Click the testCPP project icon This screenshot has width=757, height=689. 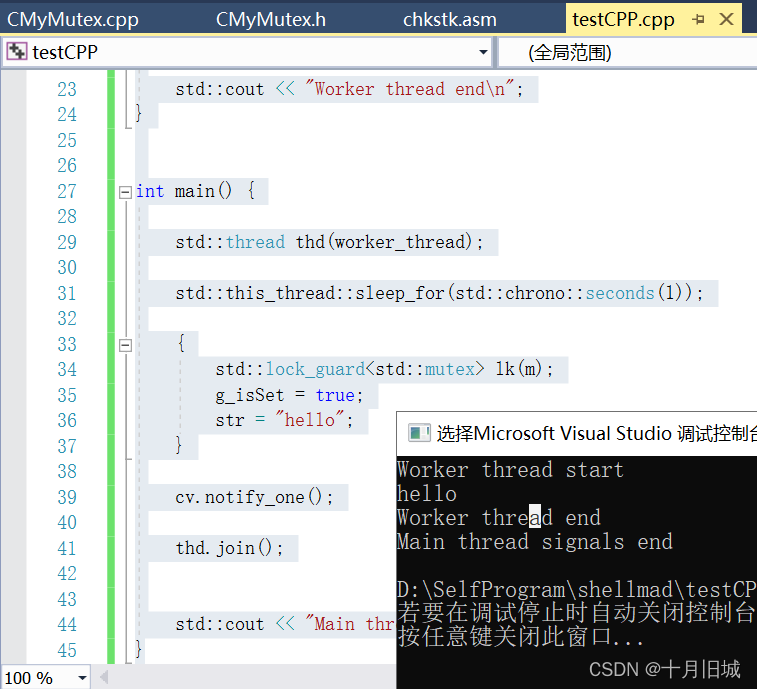17,52
